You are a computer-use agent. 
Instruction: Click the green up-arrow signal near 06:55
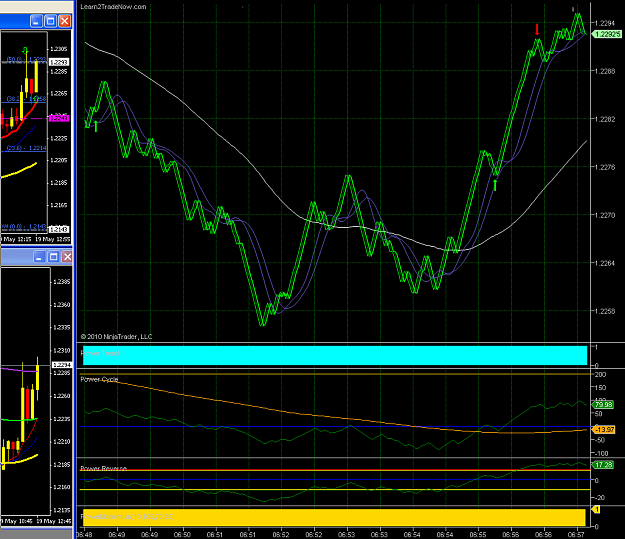pos(495,185)
